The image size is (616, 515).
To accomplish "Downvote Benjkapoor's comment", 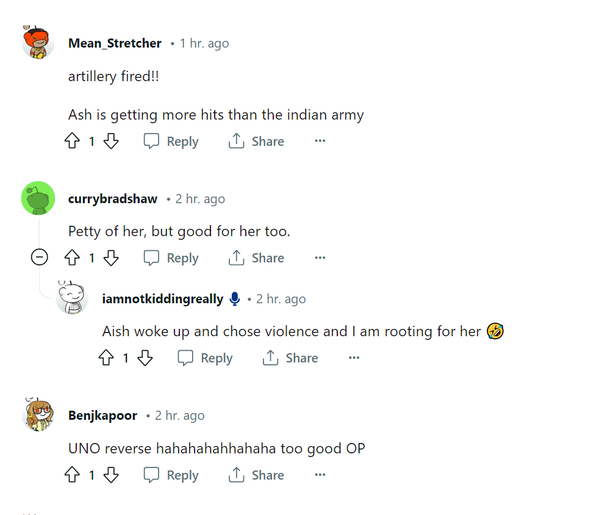I will [x=111, y=475].
